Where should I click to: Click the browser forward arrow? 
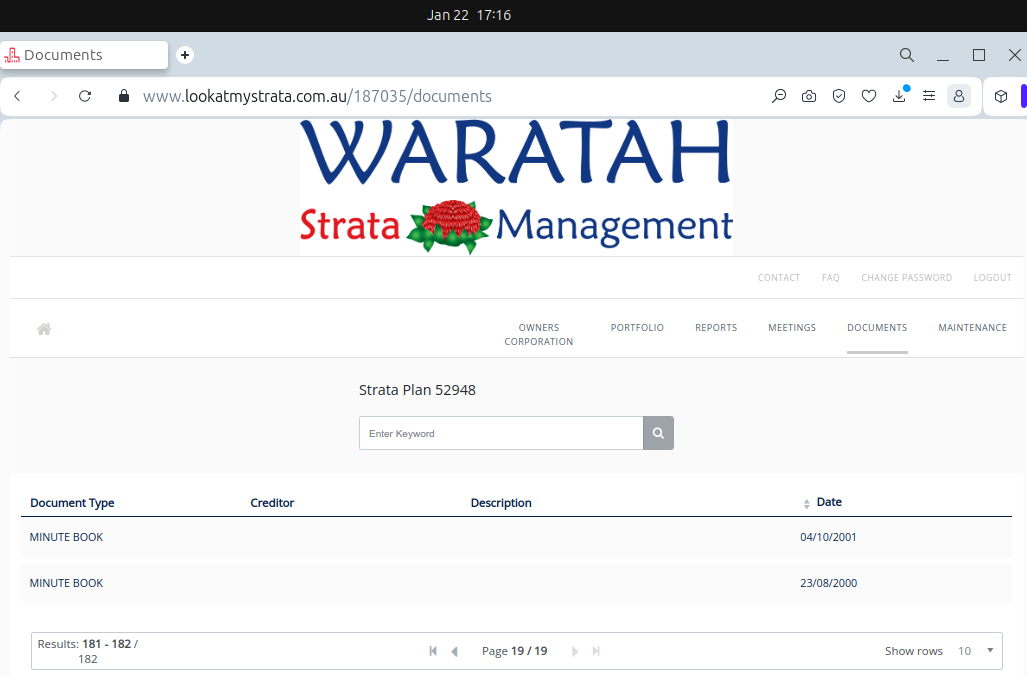[54, 96]
